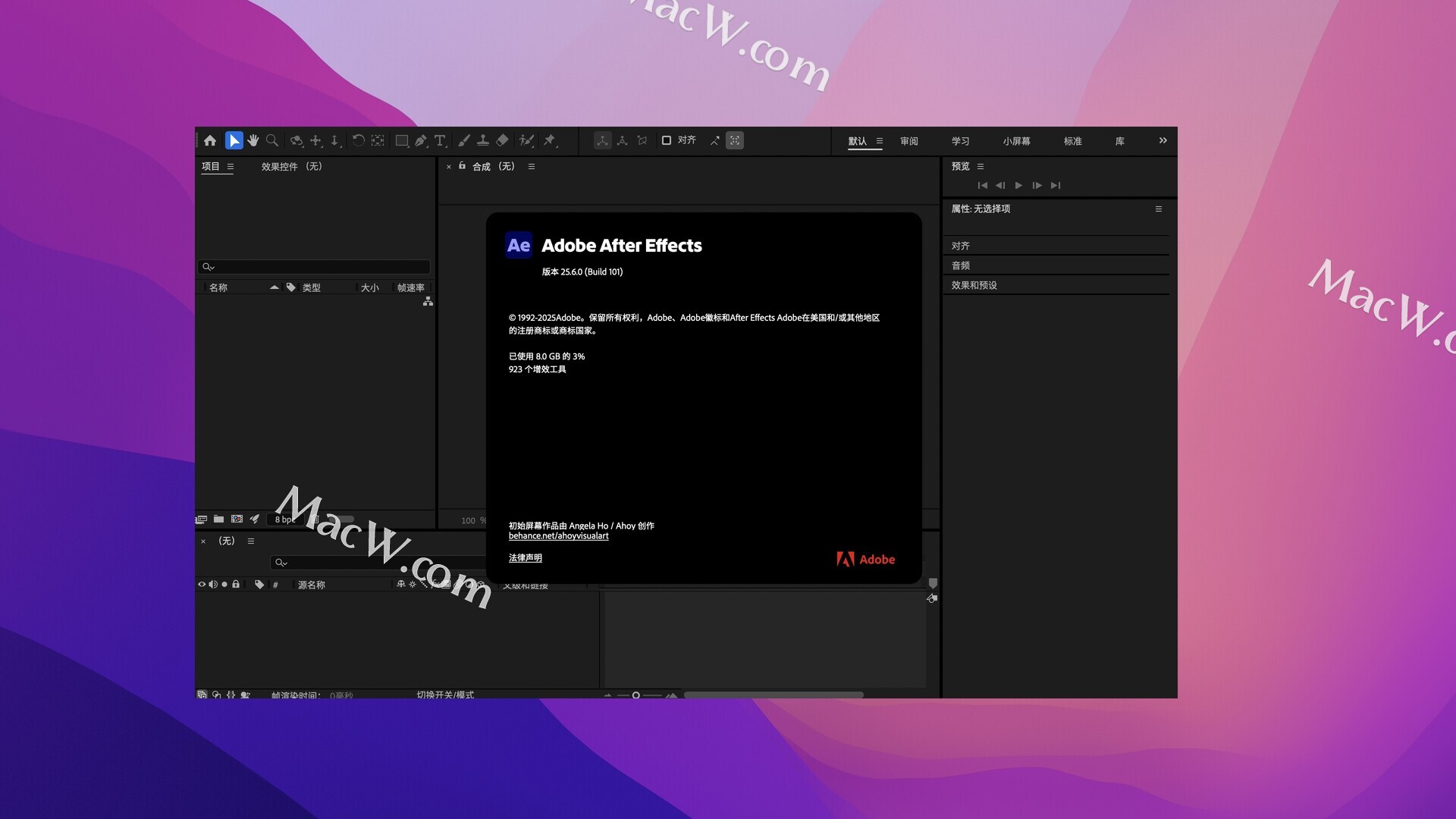This screenshot has width=1456, height=819.
Task: Select the Hand tool
Action: [x=253, y=140]
